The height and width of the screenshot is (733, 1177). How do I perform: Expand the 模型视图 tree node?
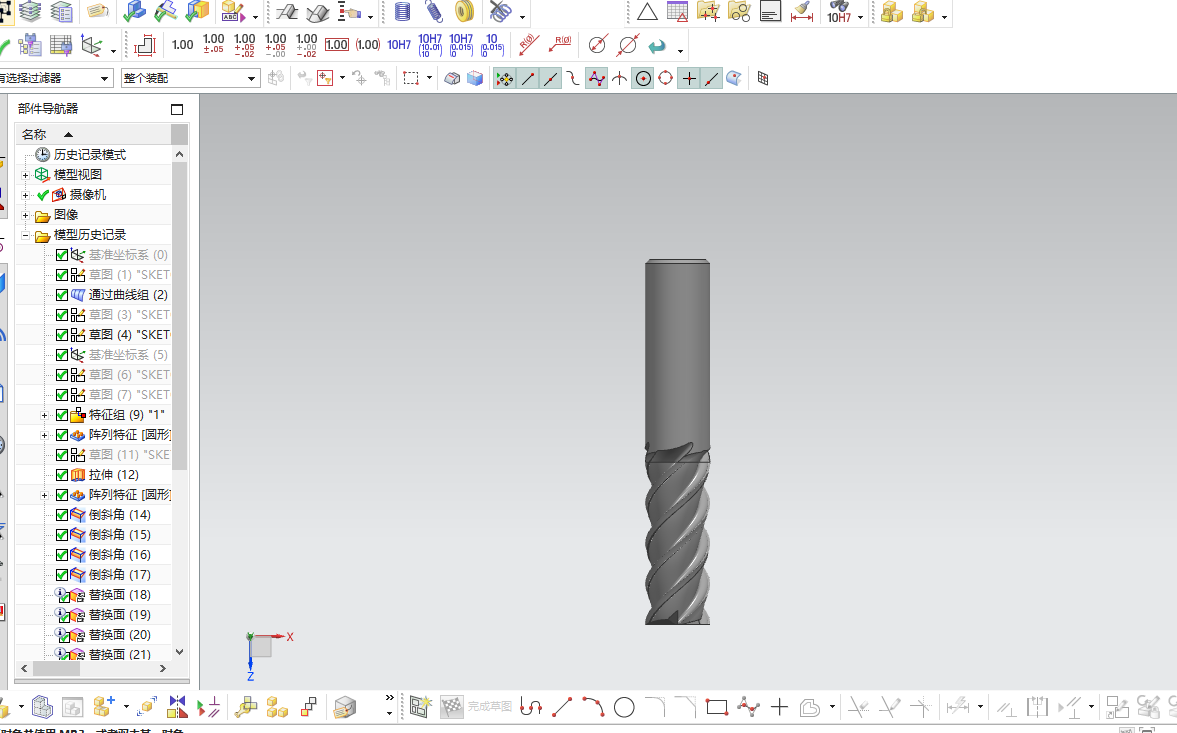[26, 175]
